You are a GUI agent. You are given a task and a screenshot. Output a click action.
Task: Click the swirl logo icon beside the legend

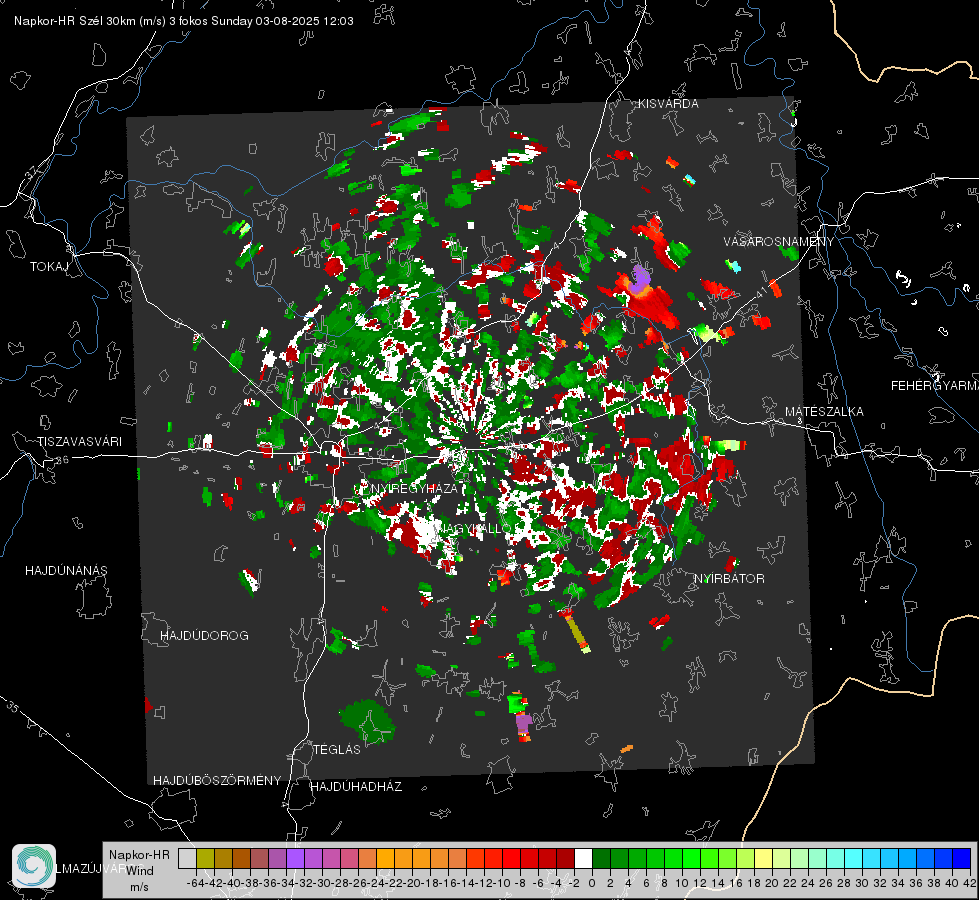[34, 866]
